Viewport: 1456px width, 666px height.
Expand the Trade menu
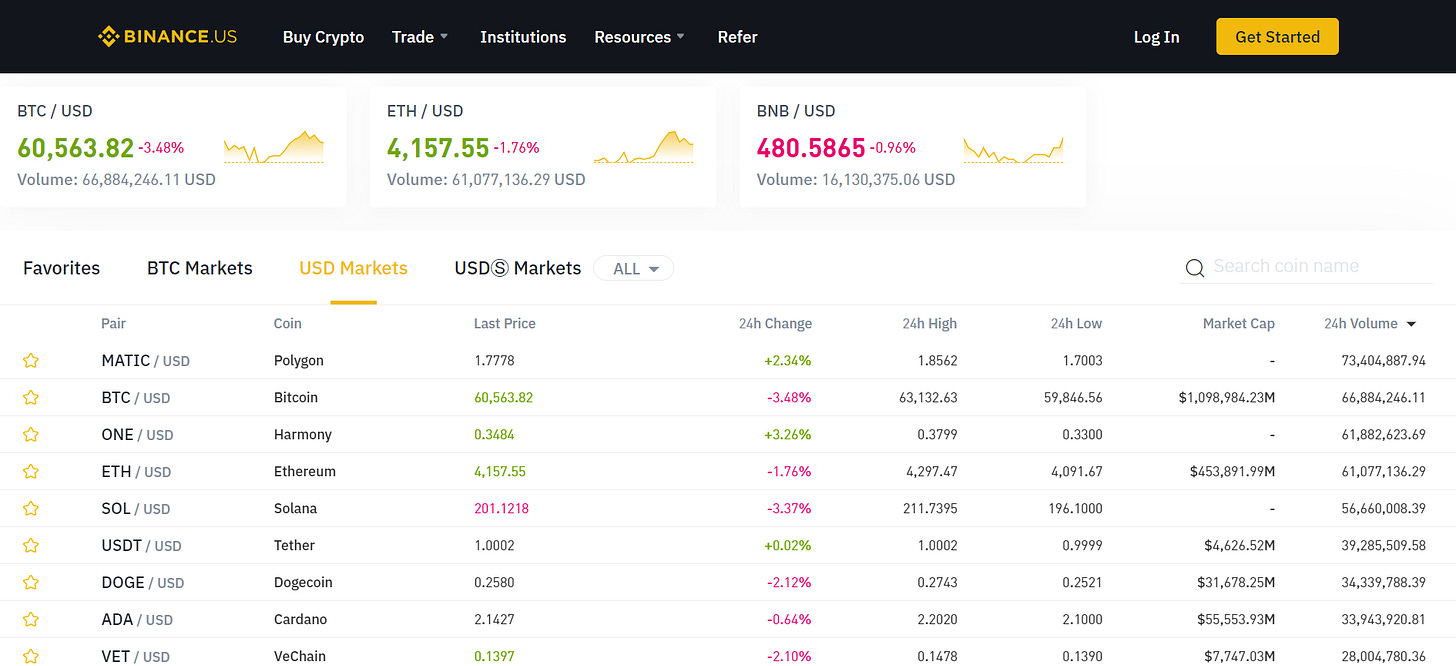tap(420, 37)
